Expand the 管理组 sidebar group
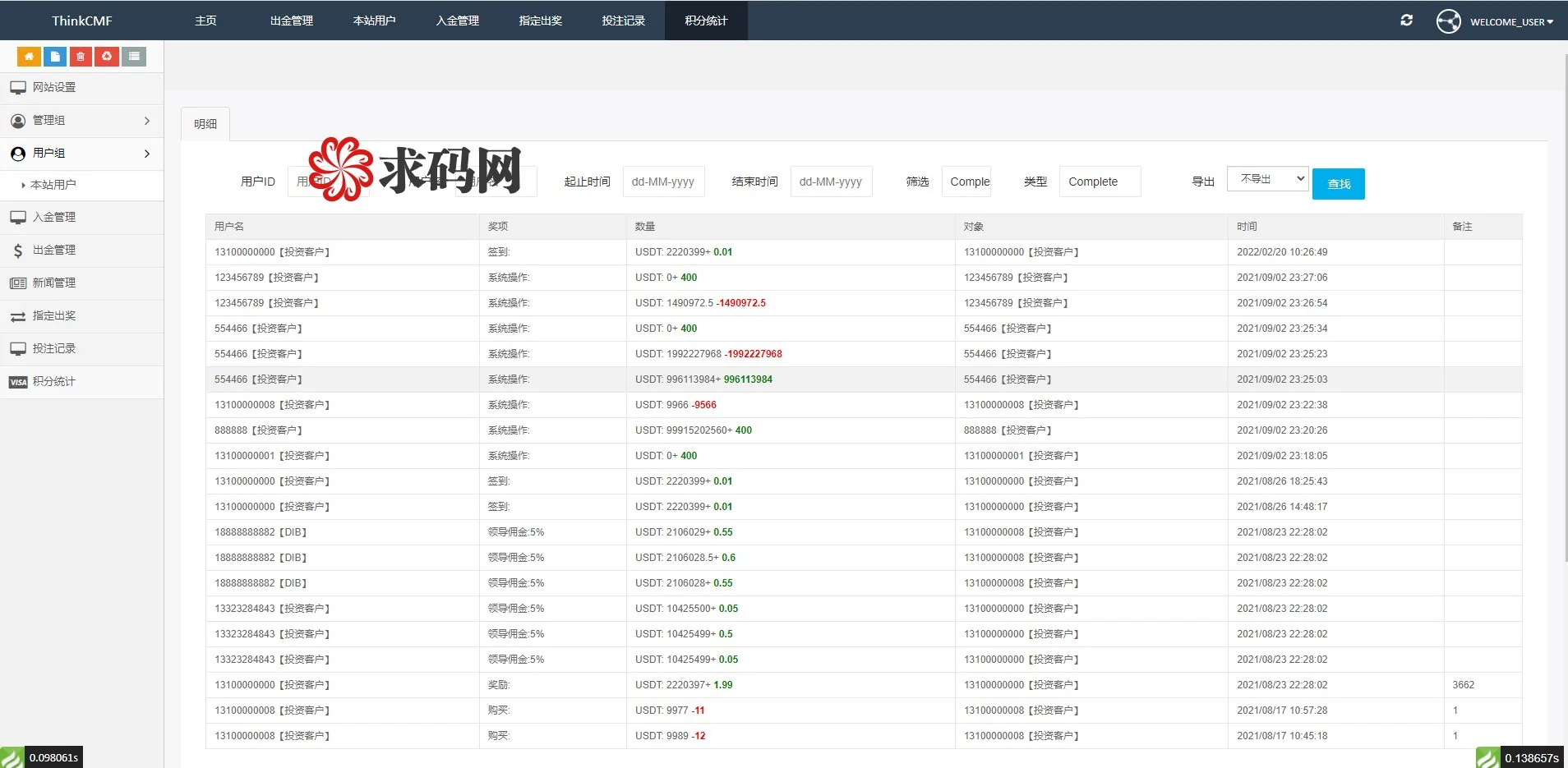1568x768 pixels. tap(81, 121)
